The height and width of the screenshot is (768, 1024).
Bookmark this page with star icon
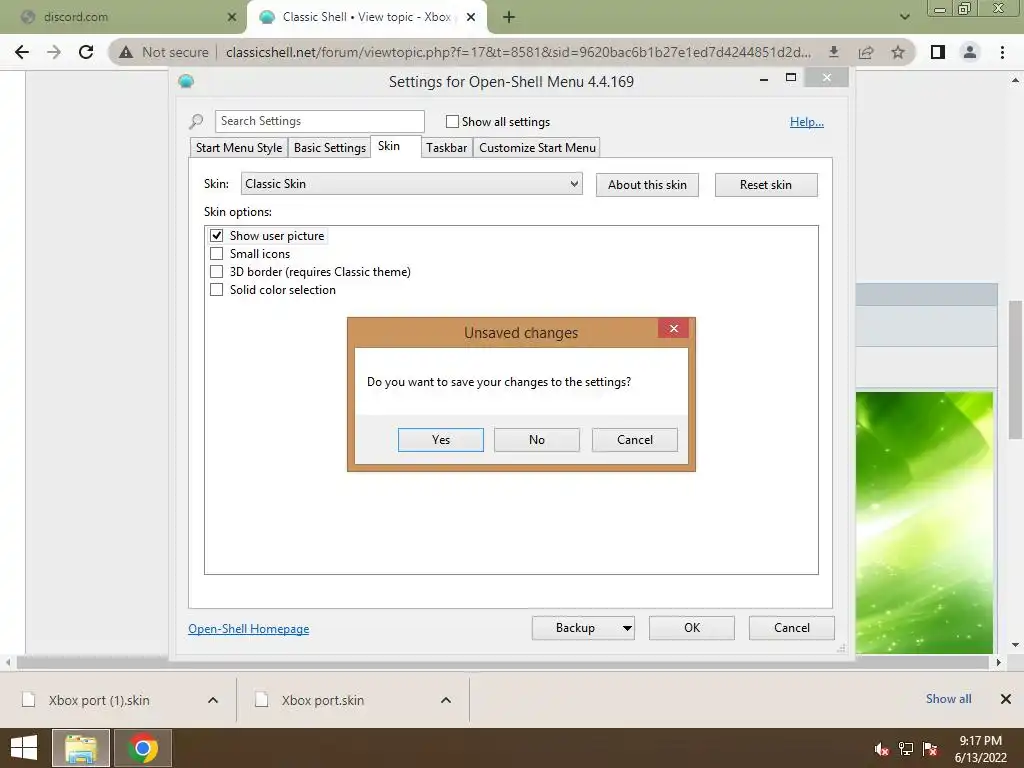[x=898, y=52]
